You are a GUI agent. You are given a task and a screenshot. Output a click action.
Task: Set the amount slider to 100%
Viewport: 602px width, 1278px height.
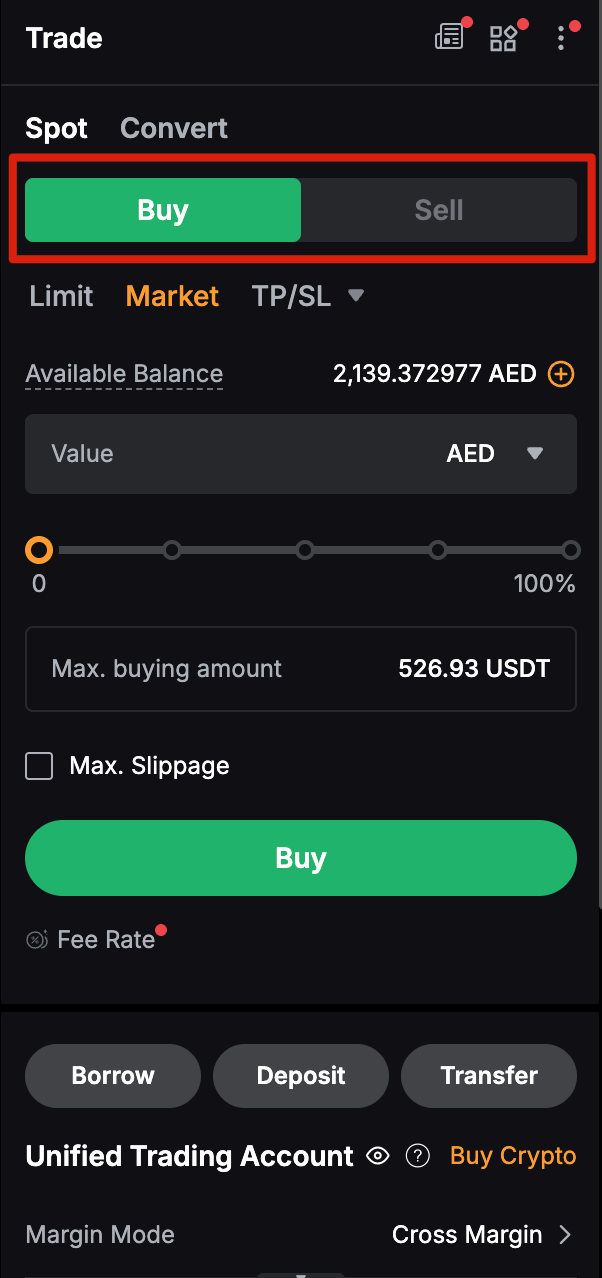571,549
